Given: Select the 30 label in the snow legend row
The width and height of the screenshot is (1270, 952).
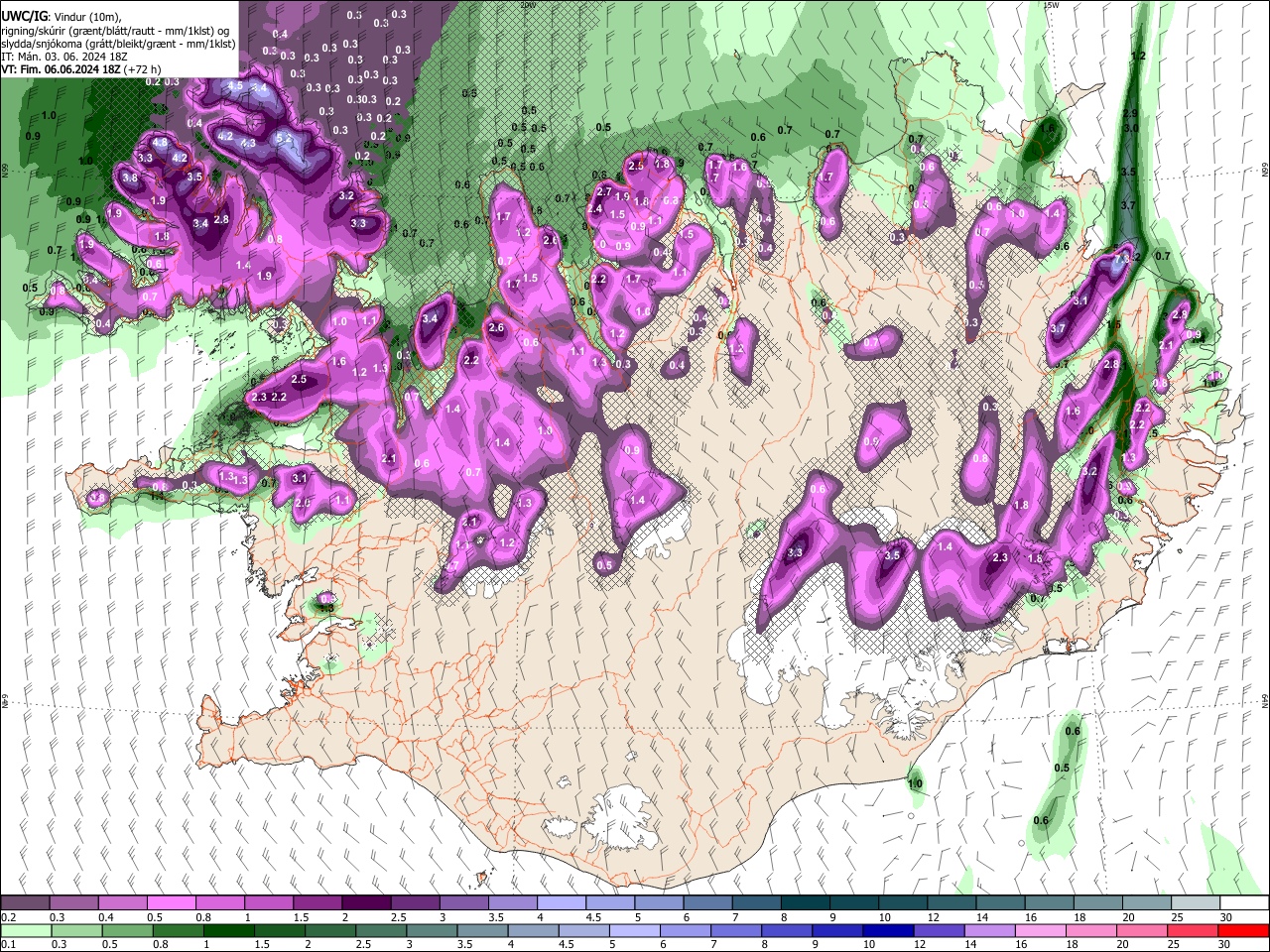Looking at the screenshot, I should click(1225, 917).
